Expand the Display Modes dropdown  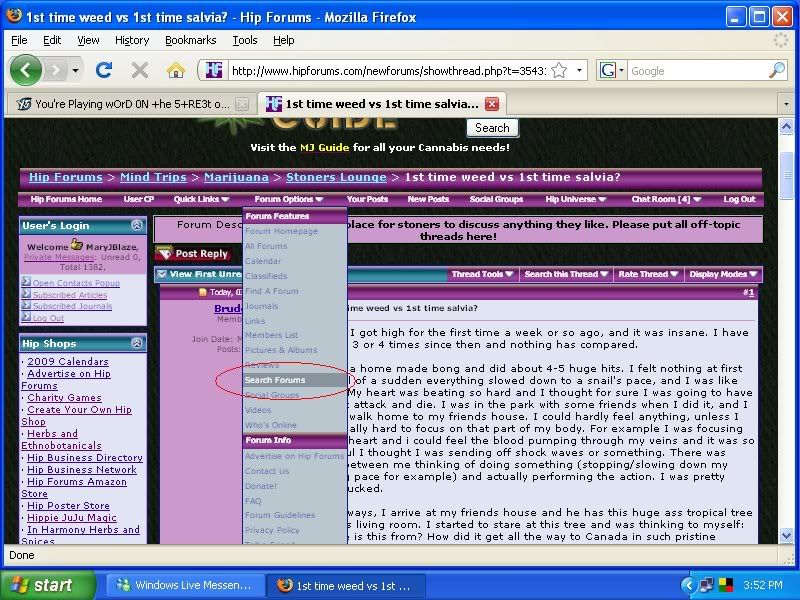[723, 274]
